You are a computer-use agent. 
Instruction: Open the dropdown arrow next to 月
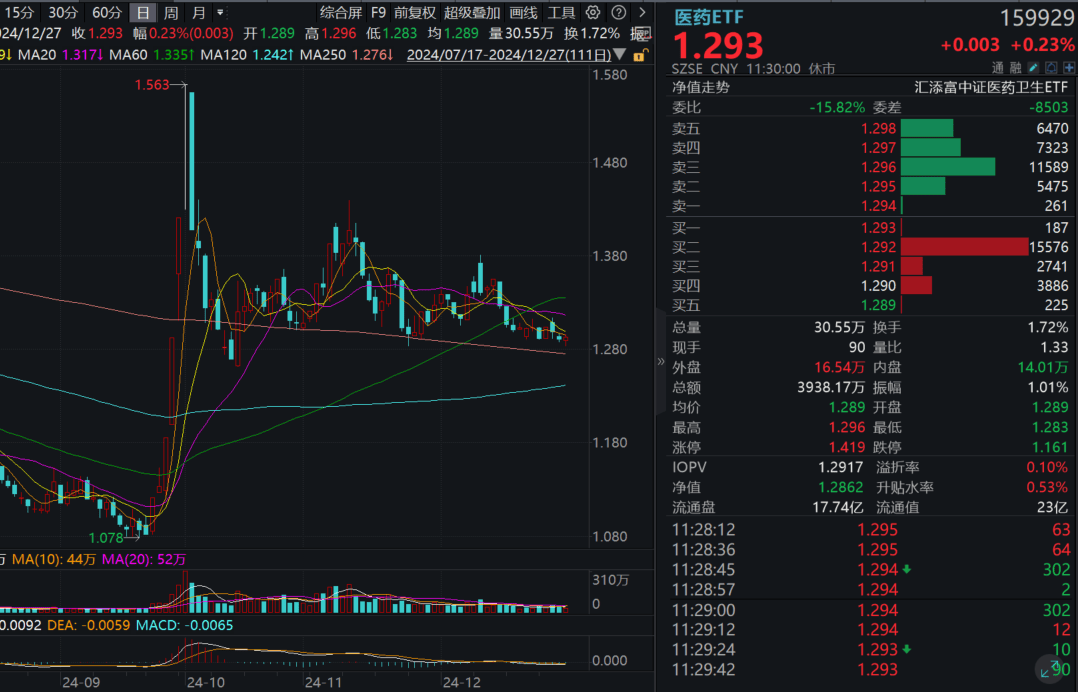tap(220, 13)
